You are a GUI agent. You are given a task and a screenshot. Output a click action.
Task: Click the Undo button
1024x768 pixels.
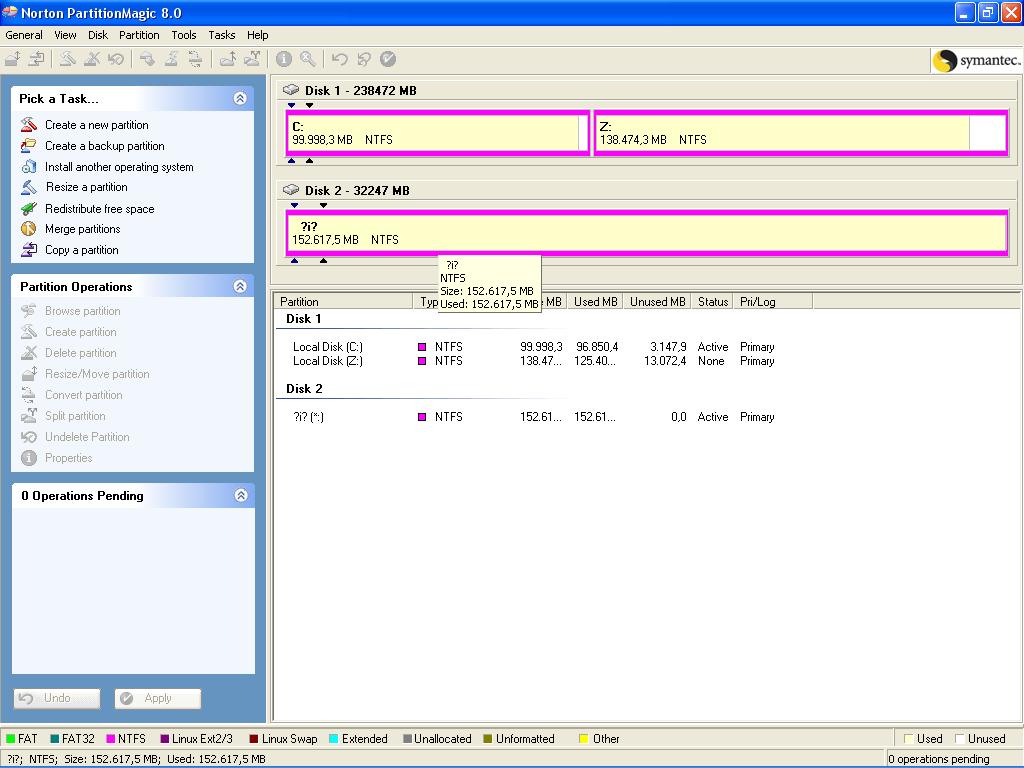coord(57,698)
